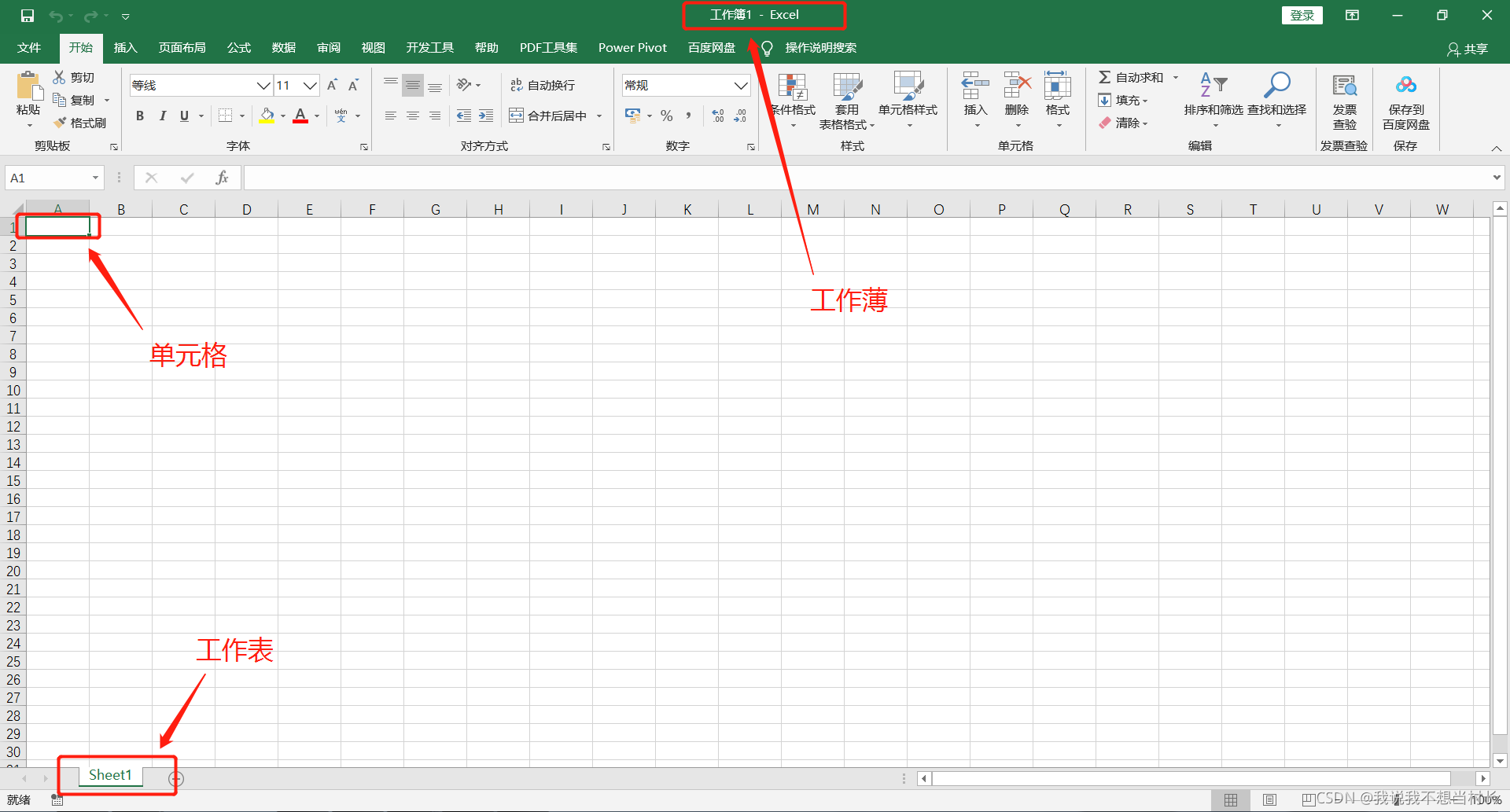Decrease font size with the small A icon
Screen dimensions: 1510x812
(354, 85)
